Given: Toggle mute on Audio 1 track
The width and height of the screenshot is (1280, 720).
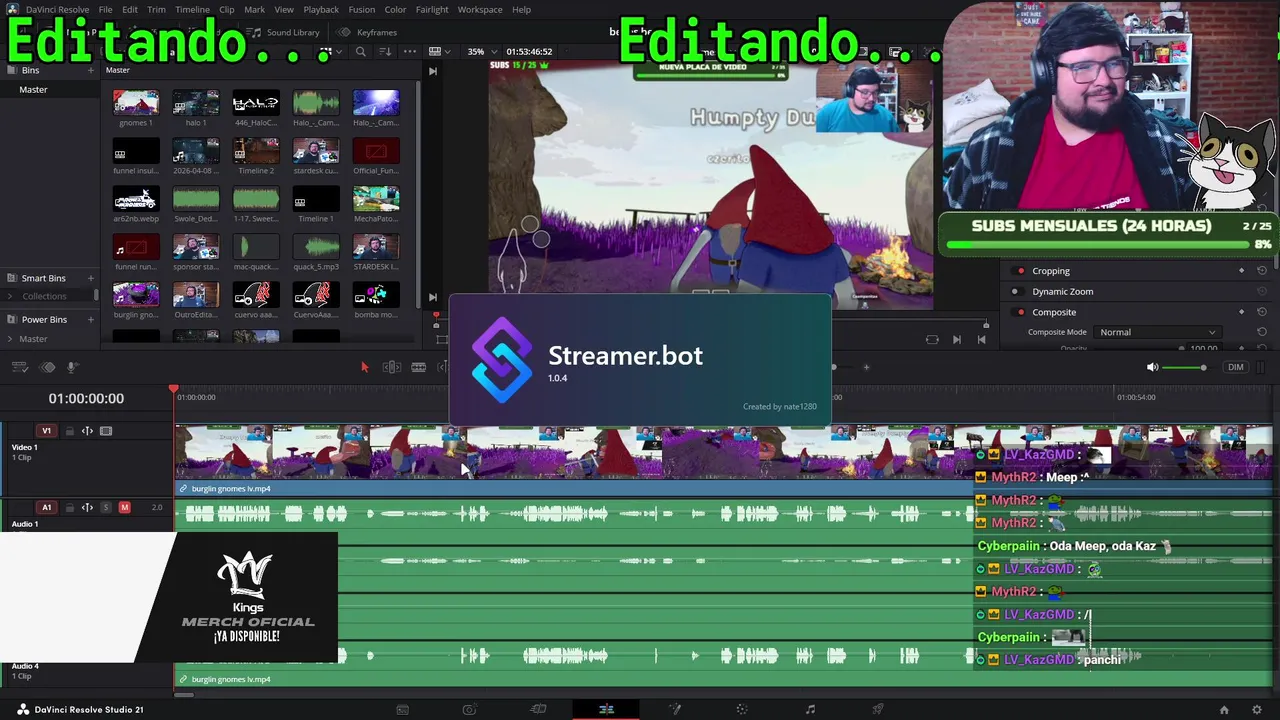Looking at the screenshot, I should click(124, 507).
